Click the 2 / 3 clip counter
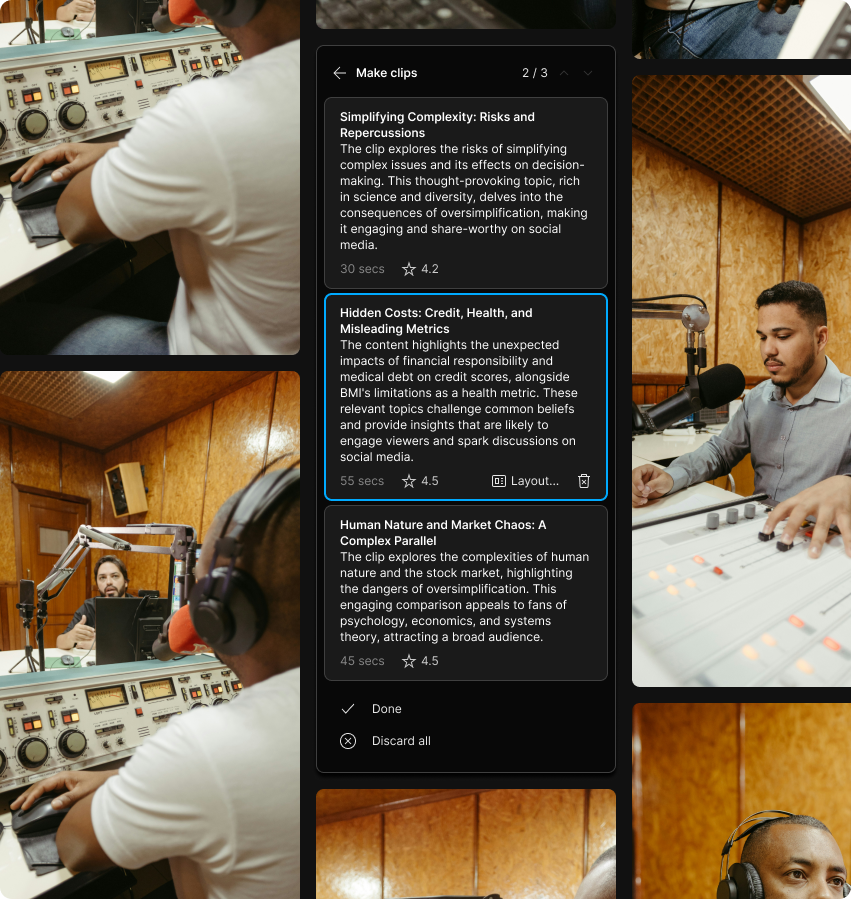 pos(534,73)
